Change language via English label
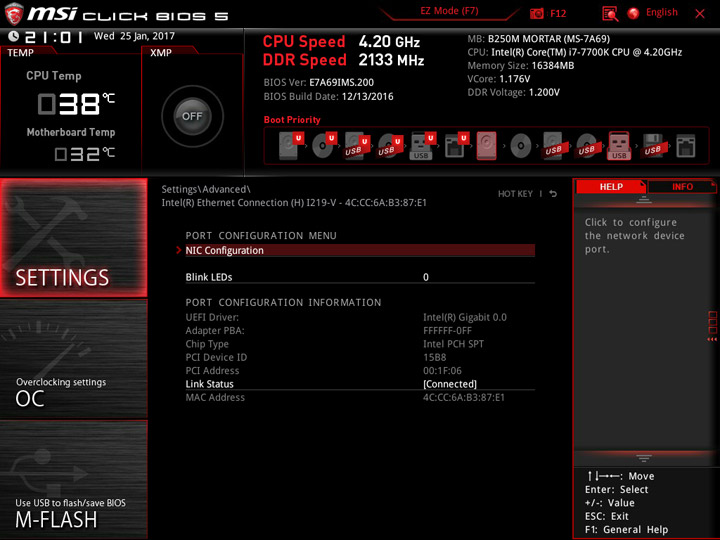Image resolution: width=720 pixels, height=540 pixels. tap(662, 12)
